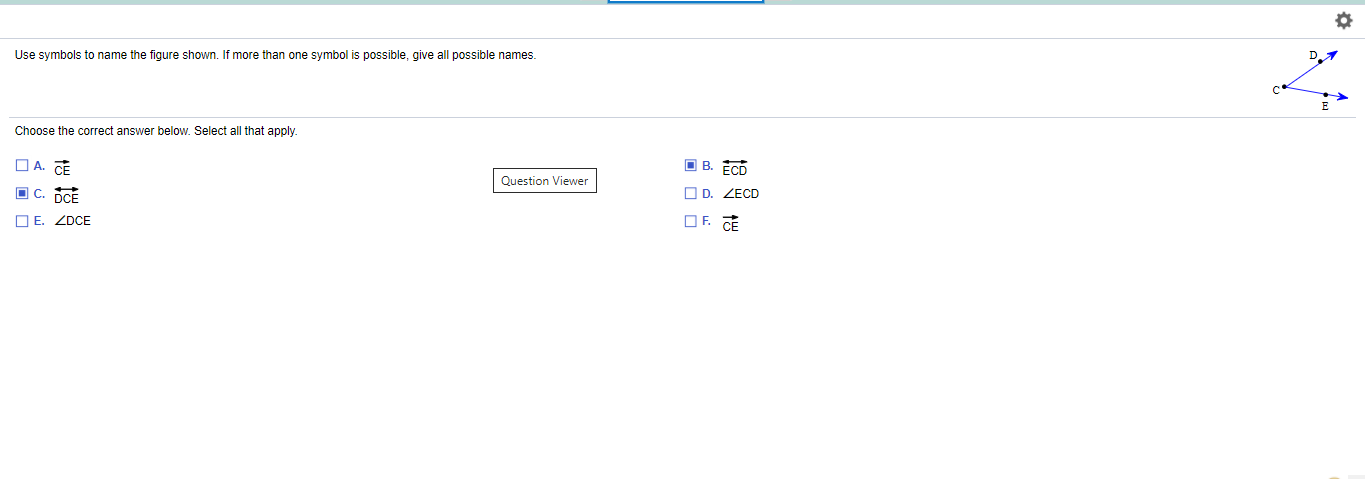This screenshot has height=479, width=1365.
Task: Click point label D in the figure
Action: (x=1312, y=55)
